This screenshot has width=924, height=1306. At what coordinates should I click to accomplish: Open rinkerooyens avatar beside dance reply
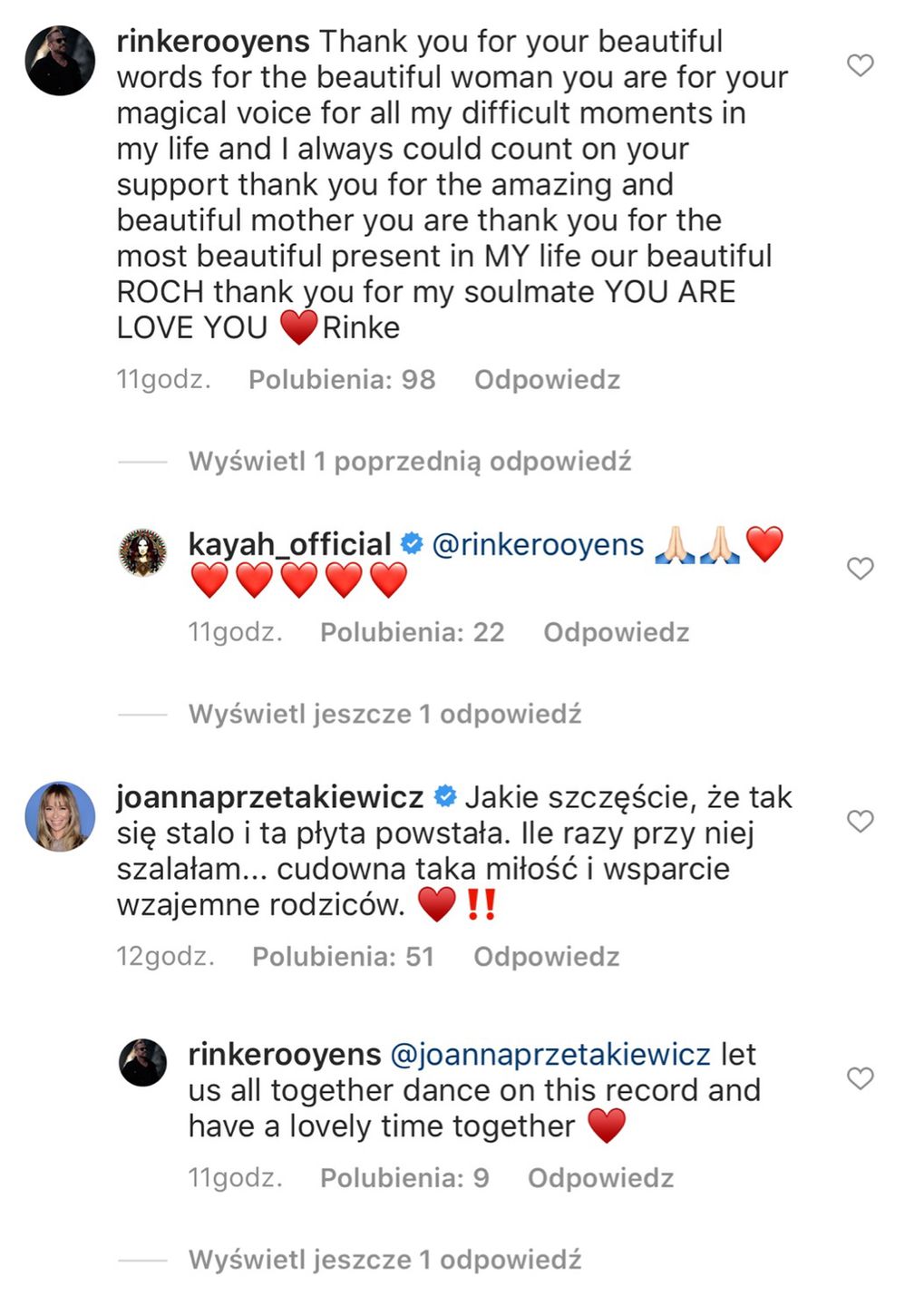point(143,1063)
